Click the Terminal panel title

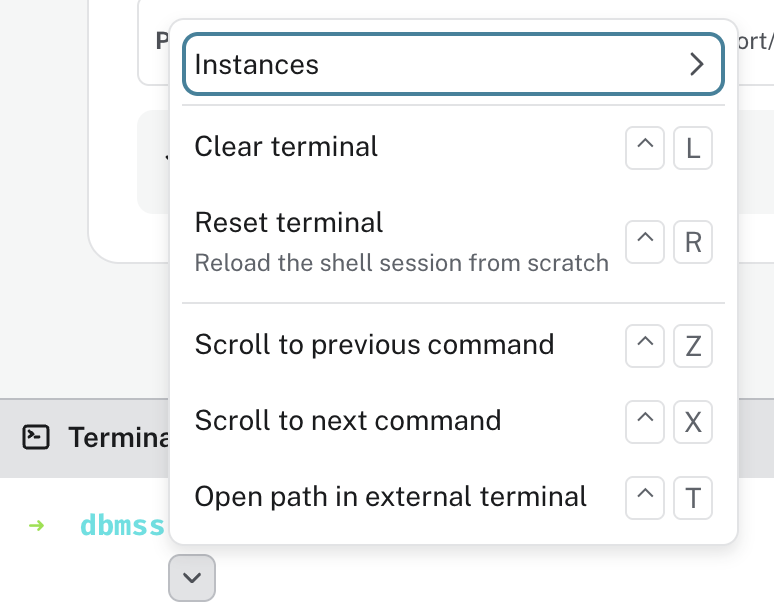tap(118, 437)
